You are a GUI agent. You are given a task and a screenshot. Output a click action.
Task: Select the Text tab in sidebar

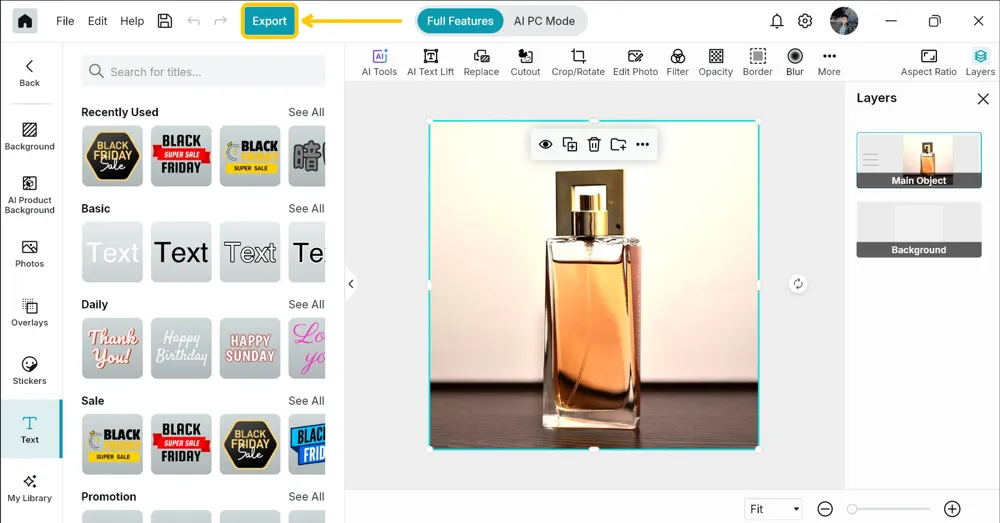[x=29, y=429]
